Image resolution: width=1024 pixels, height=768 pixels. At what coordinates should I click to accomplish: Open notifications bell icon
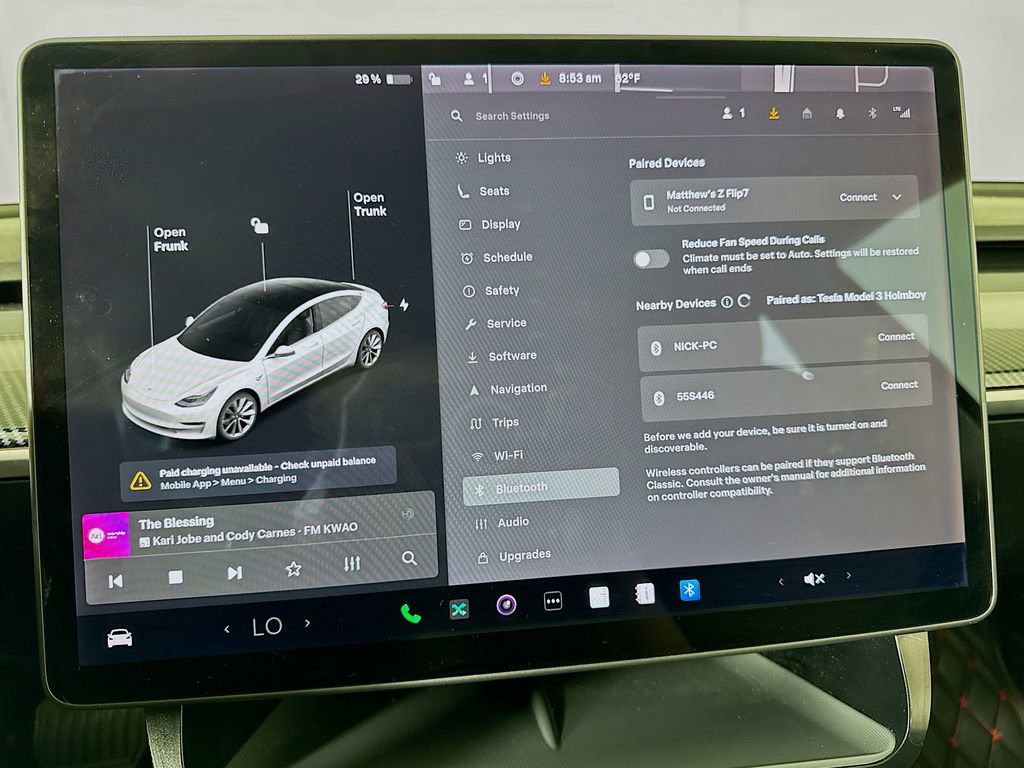point(840,114)
